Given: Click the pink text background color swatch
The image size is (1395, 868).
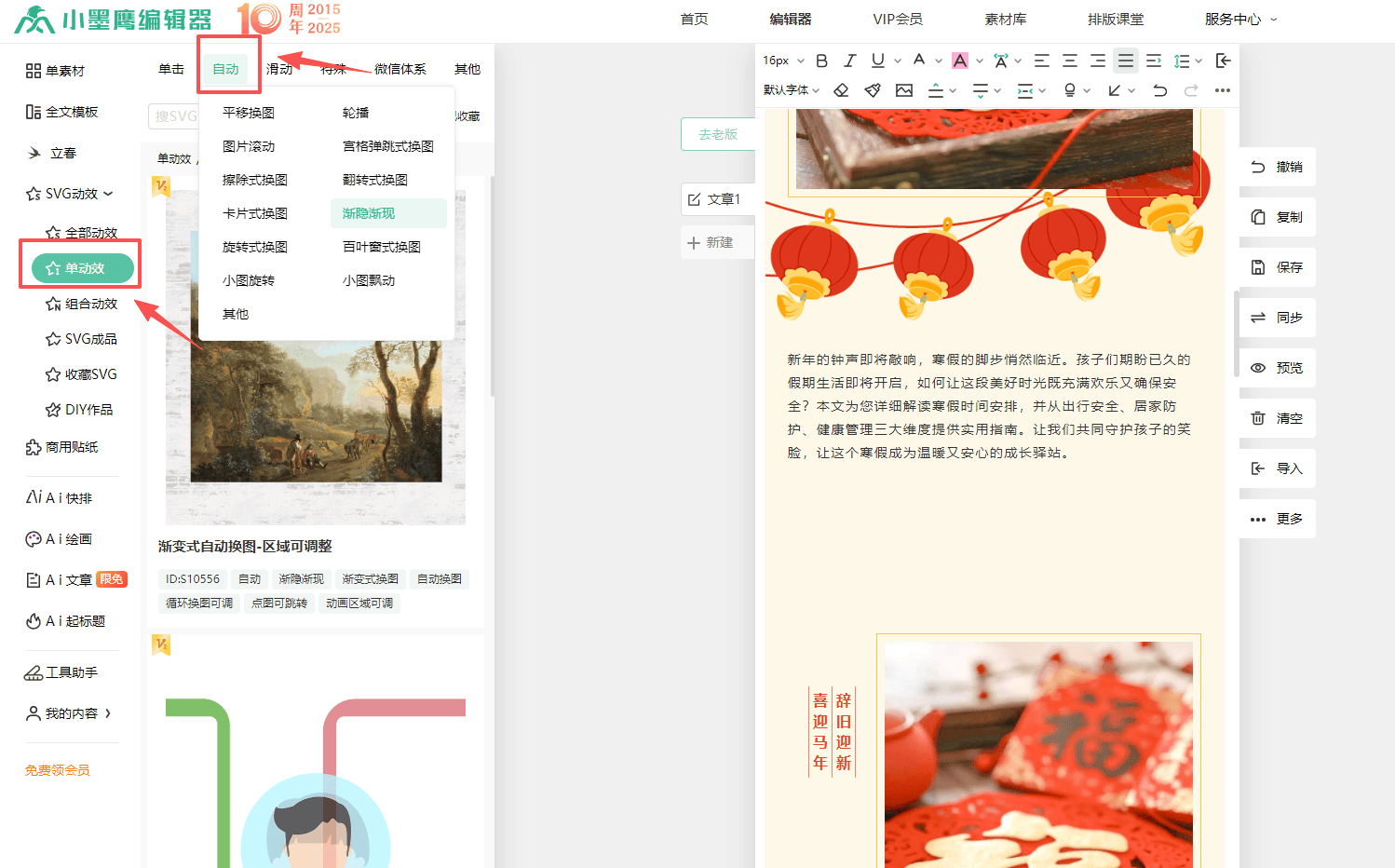Looking at the screenshot, I should 960,61.
